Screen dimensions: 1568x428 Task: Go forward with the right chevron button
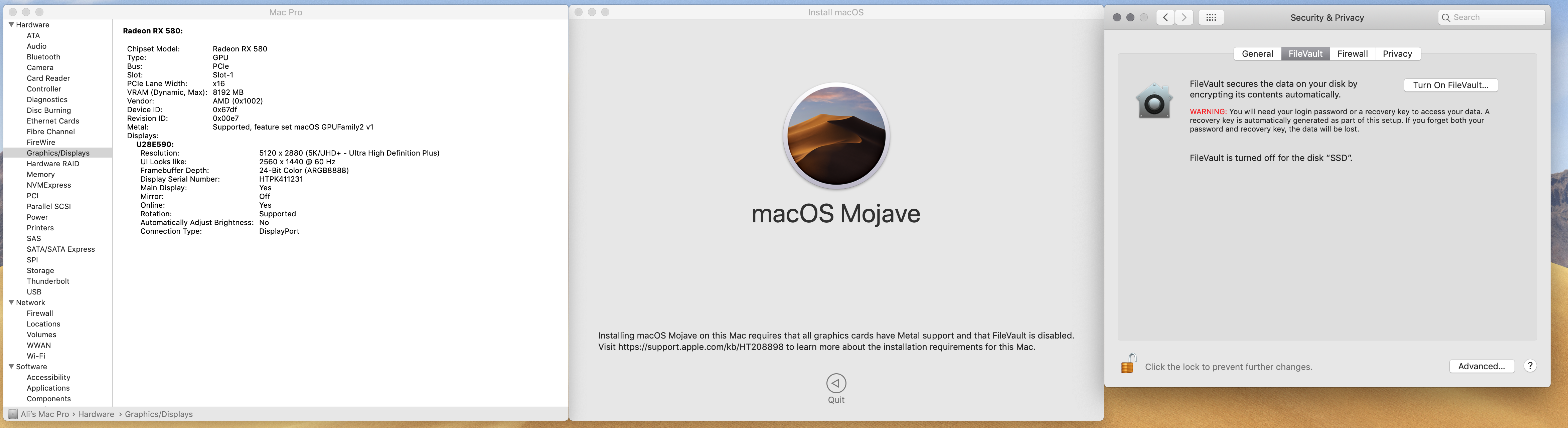(x=1184, y=18)
